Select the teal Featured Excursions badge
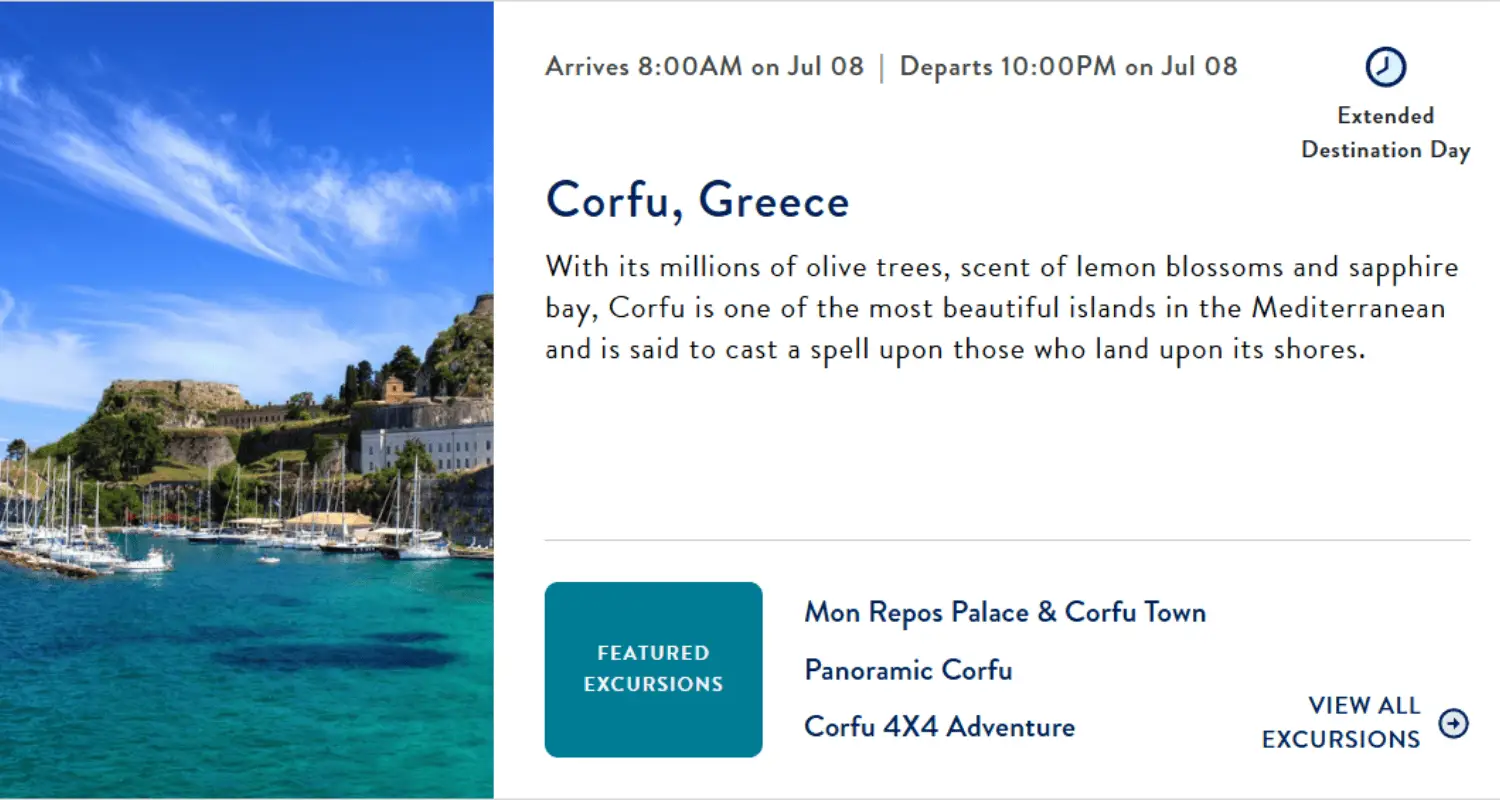1500x800 pixels. point(653,669)
